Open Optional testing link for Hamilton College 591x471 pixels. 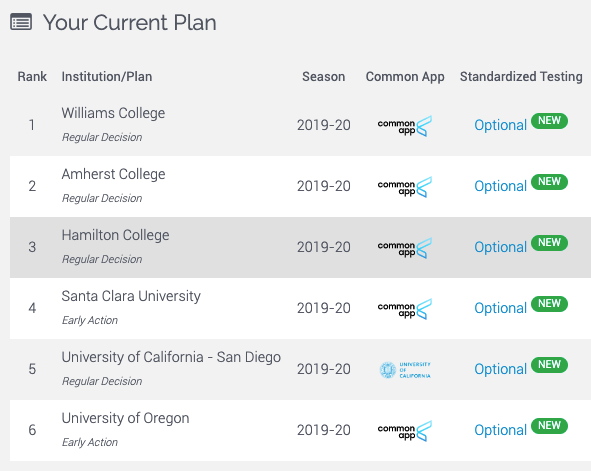(500, 248)
